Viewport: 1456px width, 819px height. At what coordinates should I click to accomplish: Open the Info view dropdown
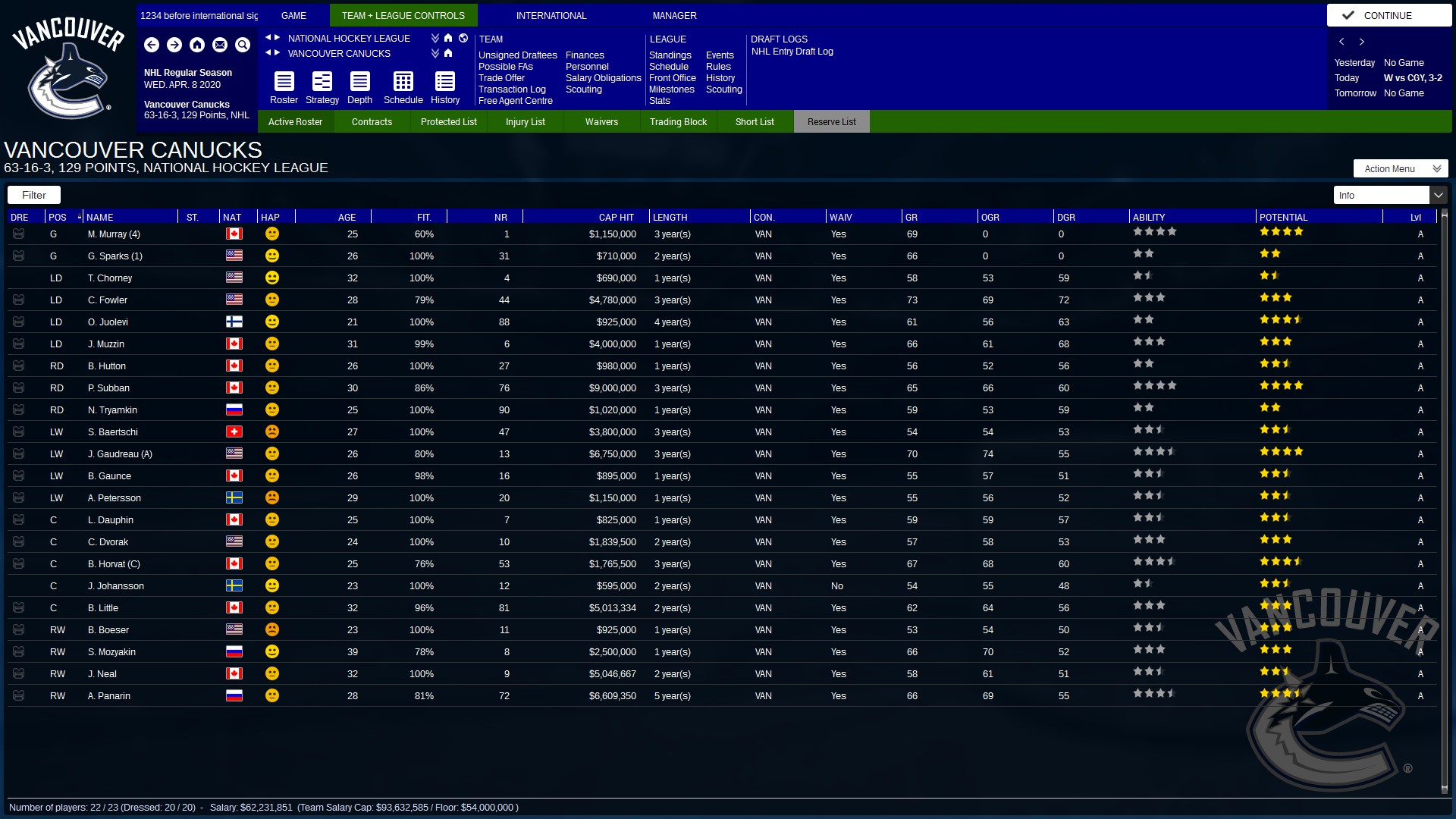[1438, 196]
